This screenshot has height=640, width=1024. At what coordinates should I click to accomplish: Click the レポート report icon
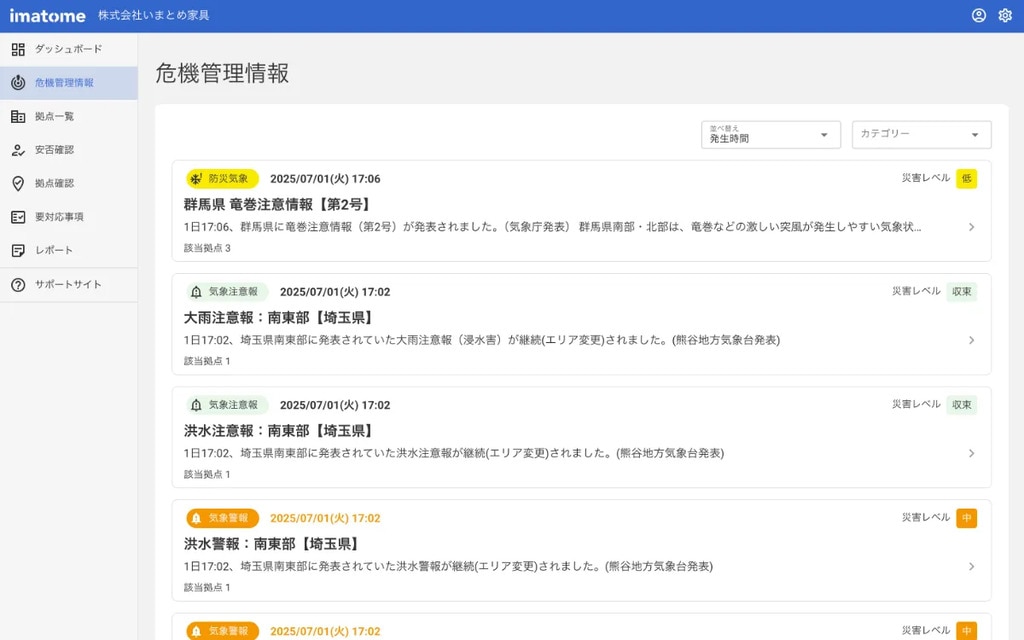coord(18,250)
